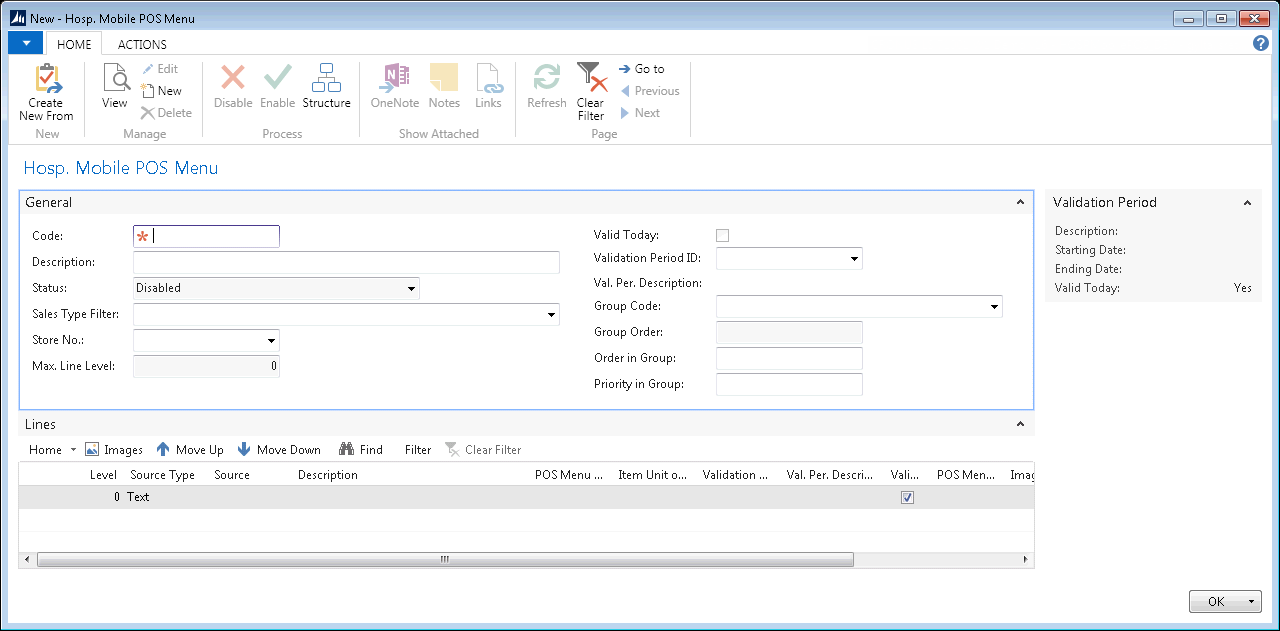Screen dimensions: 1280x631
Task: Click the Clear Filter funnel icon
Action: tap(591, 78)
